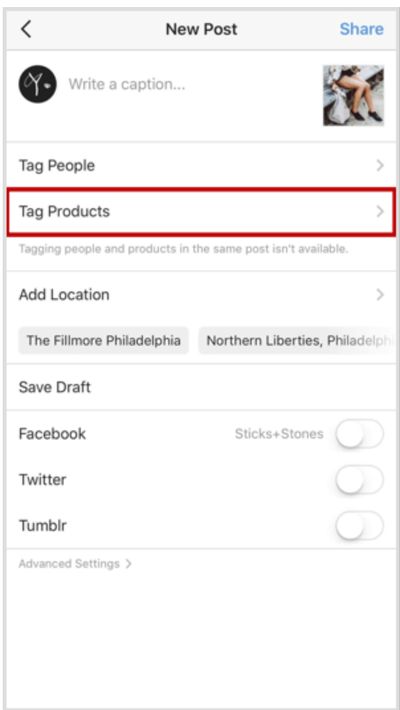Click the chevron next to Add Location

(x=380, y=295)
